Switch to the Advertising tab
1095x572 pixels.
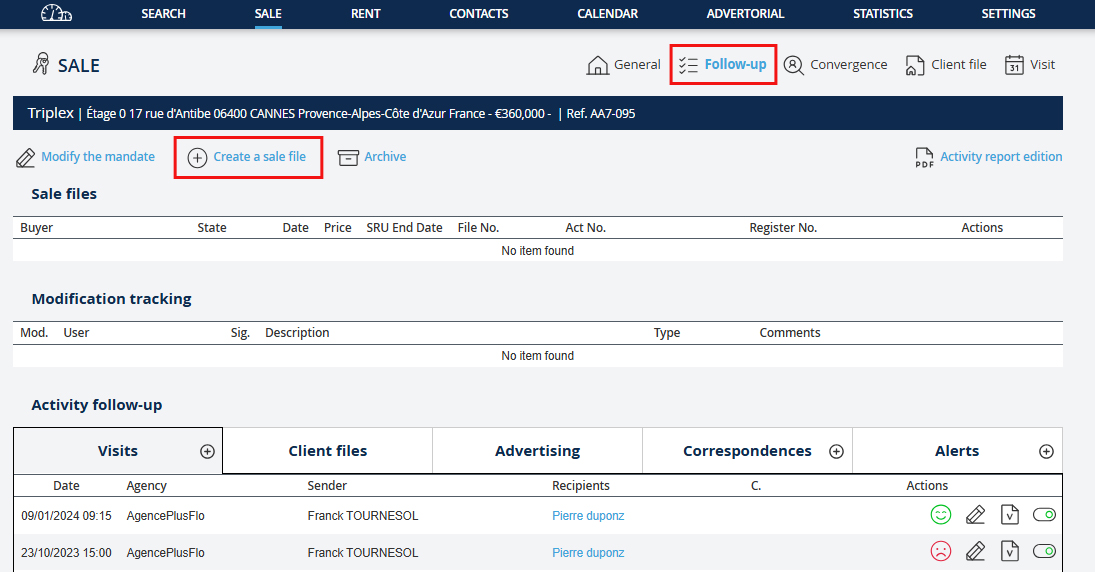coord(537,451)
